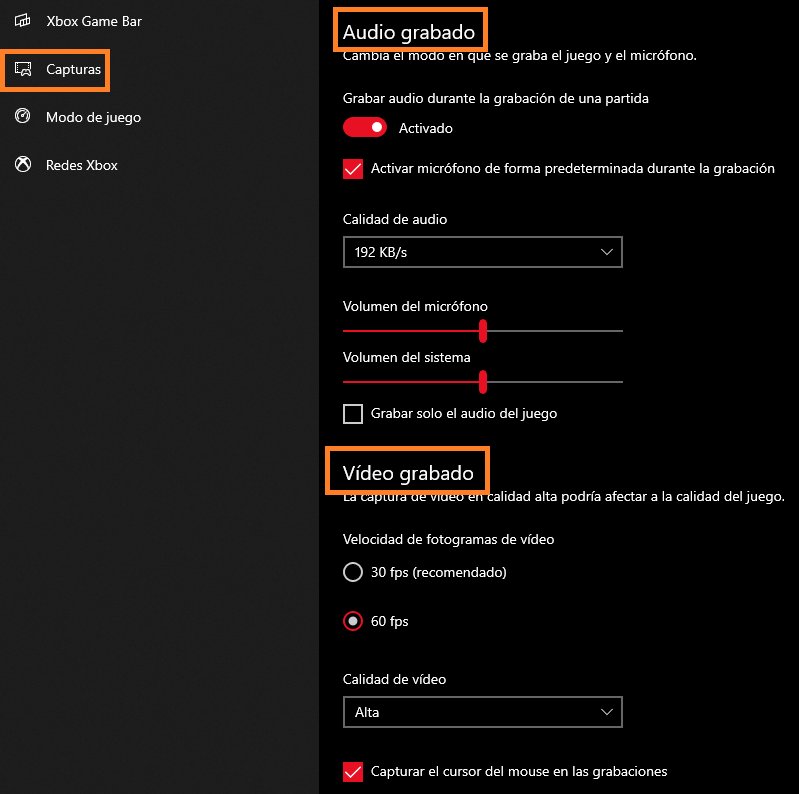
Task: Click the Redes Xbox logo icon
Action: [x=22, y=165]
